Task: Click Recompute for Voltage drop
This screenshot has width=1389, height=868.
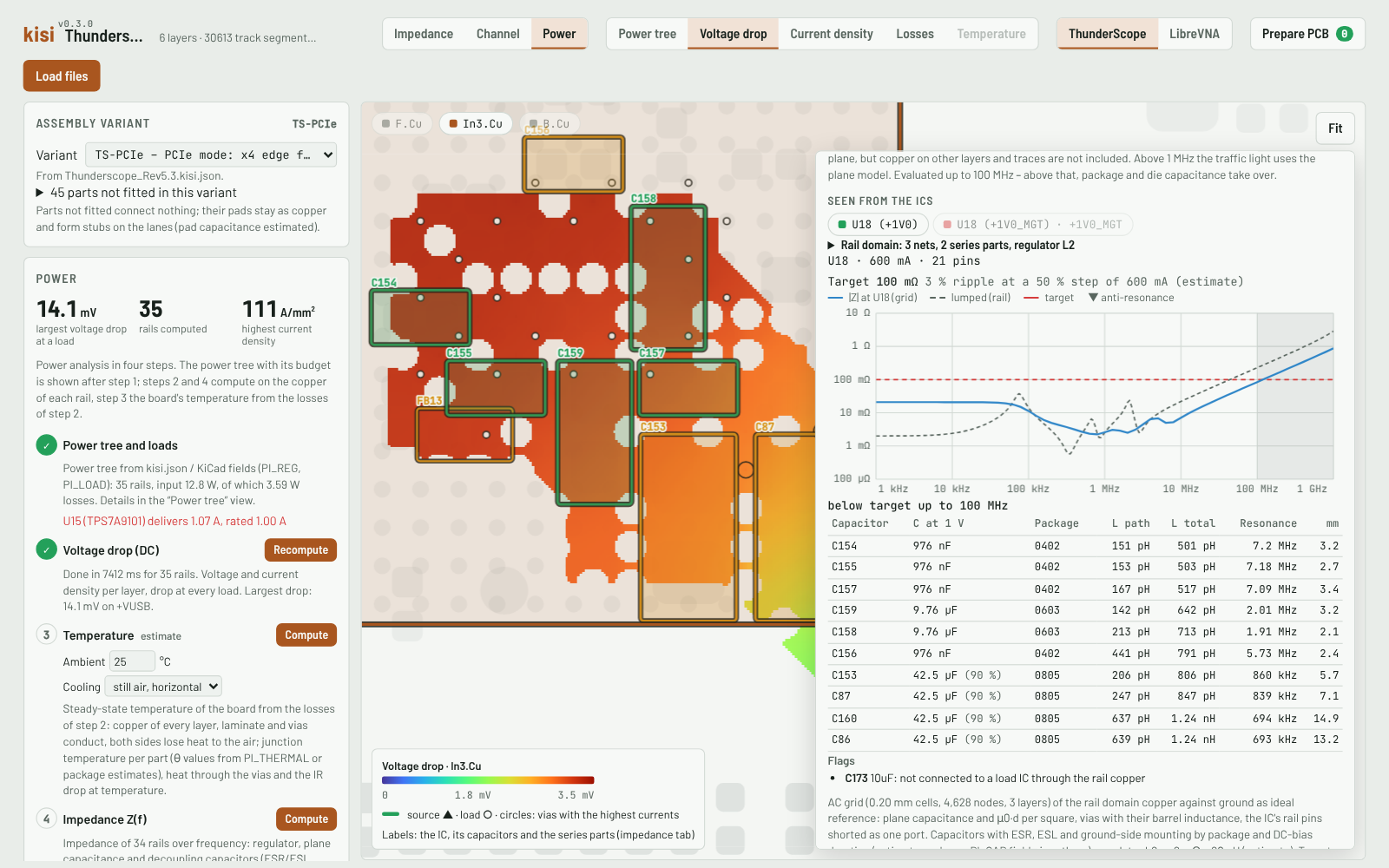Action: click(300, 550)
